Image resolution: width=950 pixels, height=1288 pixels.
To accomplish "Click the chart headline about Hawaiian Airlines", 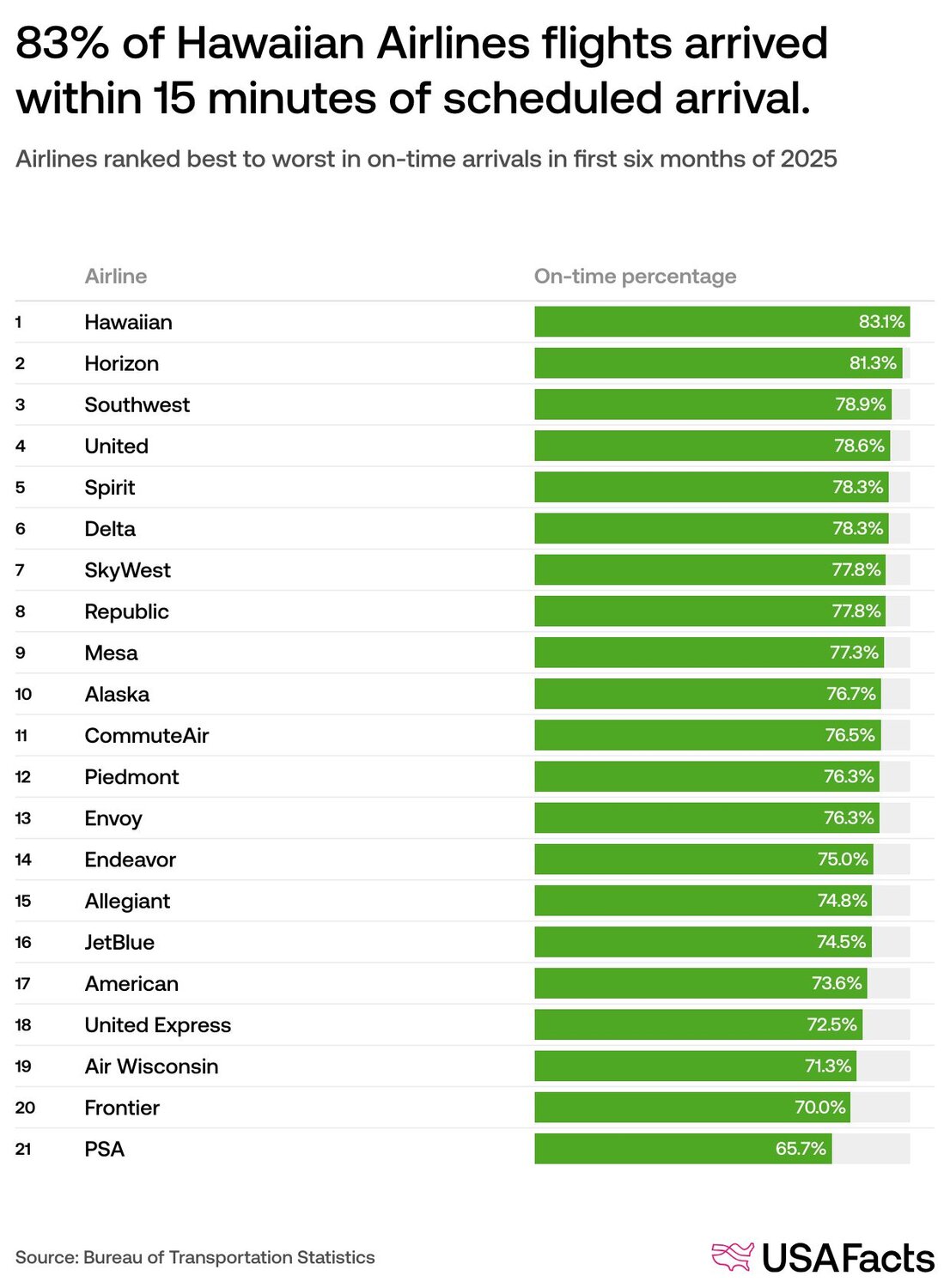I will tap(422, 70).
